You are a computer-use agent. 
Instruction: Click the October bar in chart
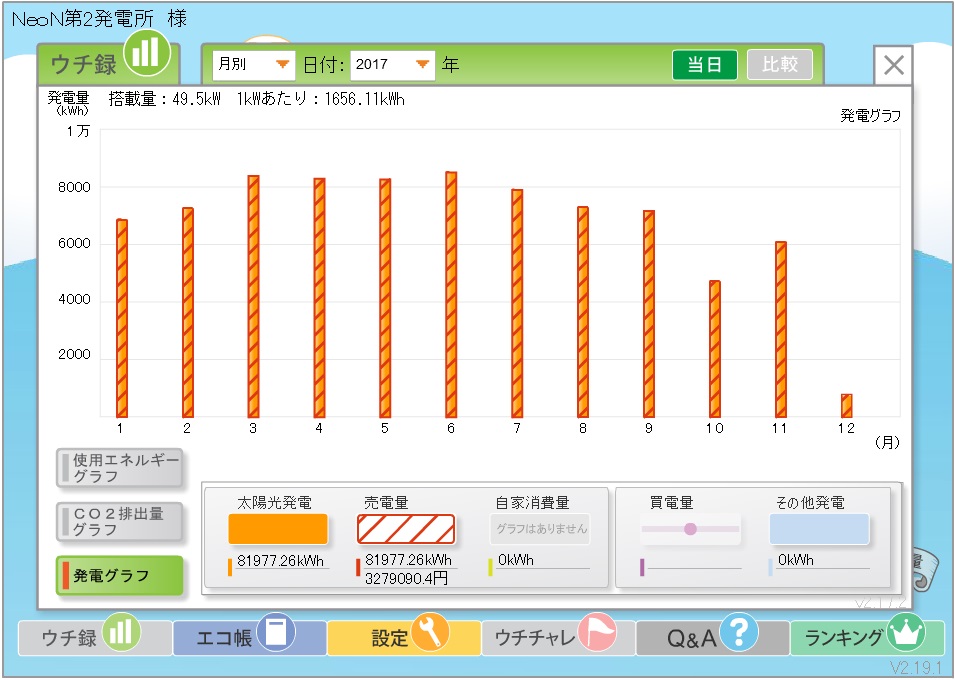click(x=715, y=349)
